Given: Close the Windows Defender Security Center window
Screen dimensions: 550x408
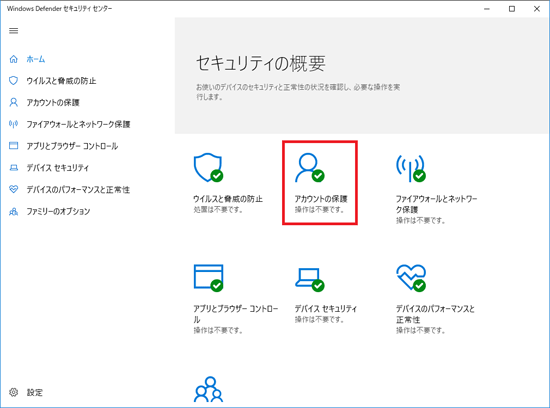Looking at the screenshot, I should (x=537, y=9).
